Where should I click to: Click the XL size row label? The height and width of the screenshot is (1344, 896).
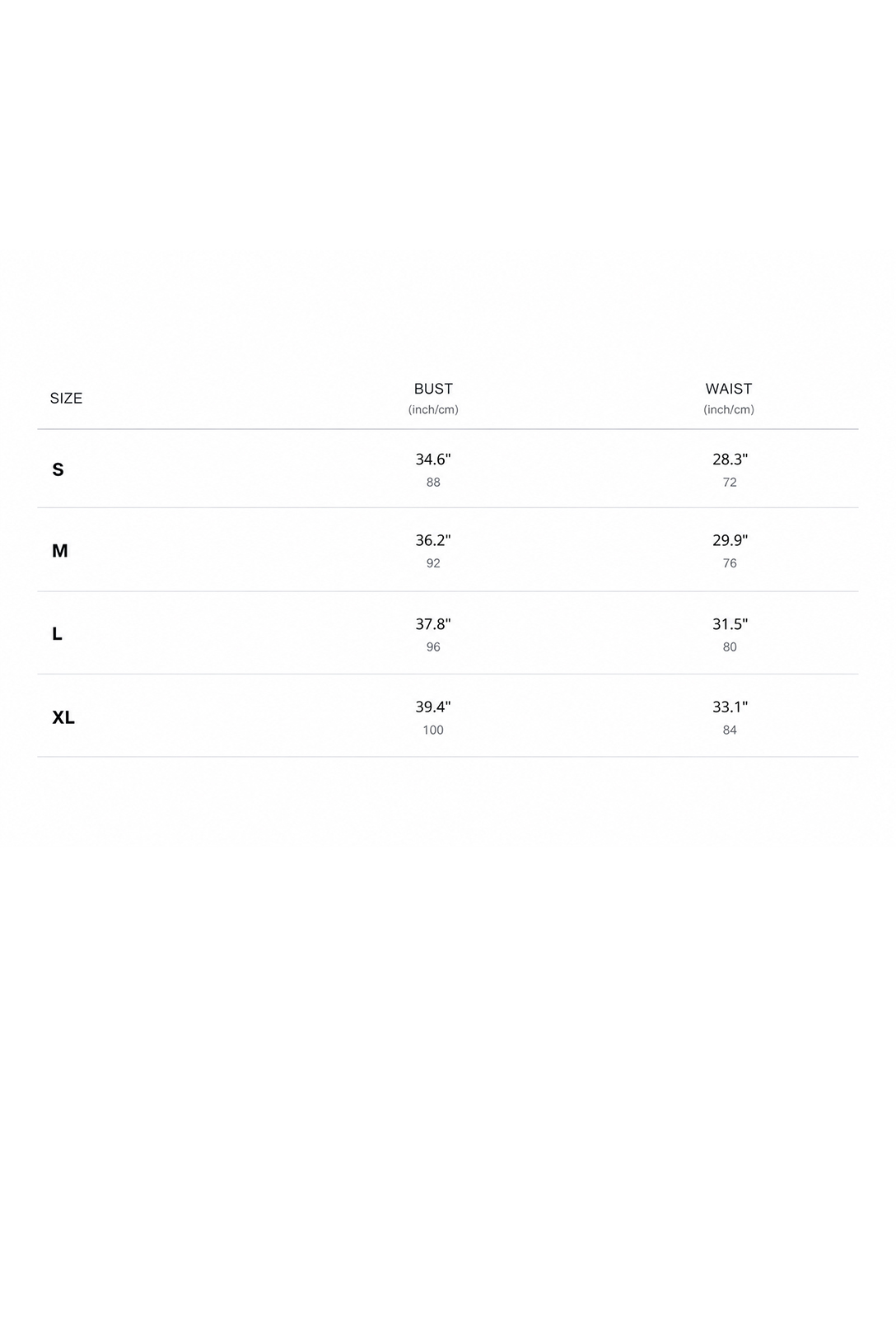click(63, 717)
